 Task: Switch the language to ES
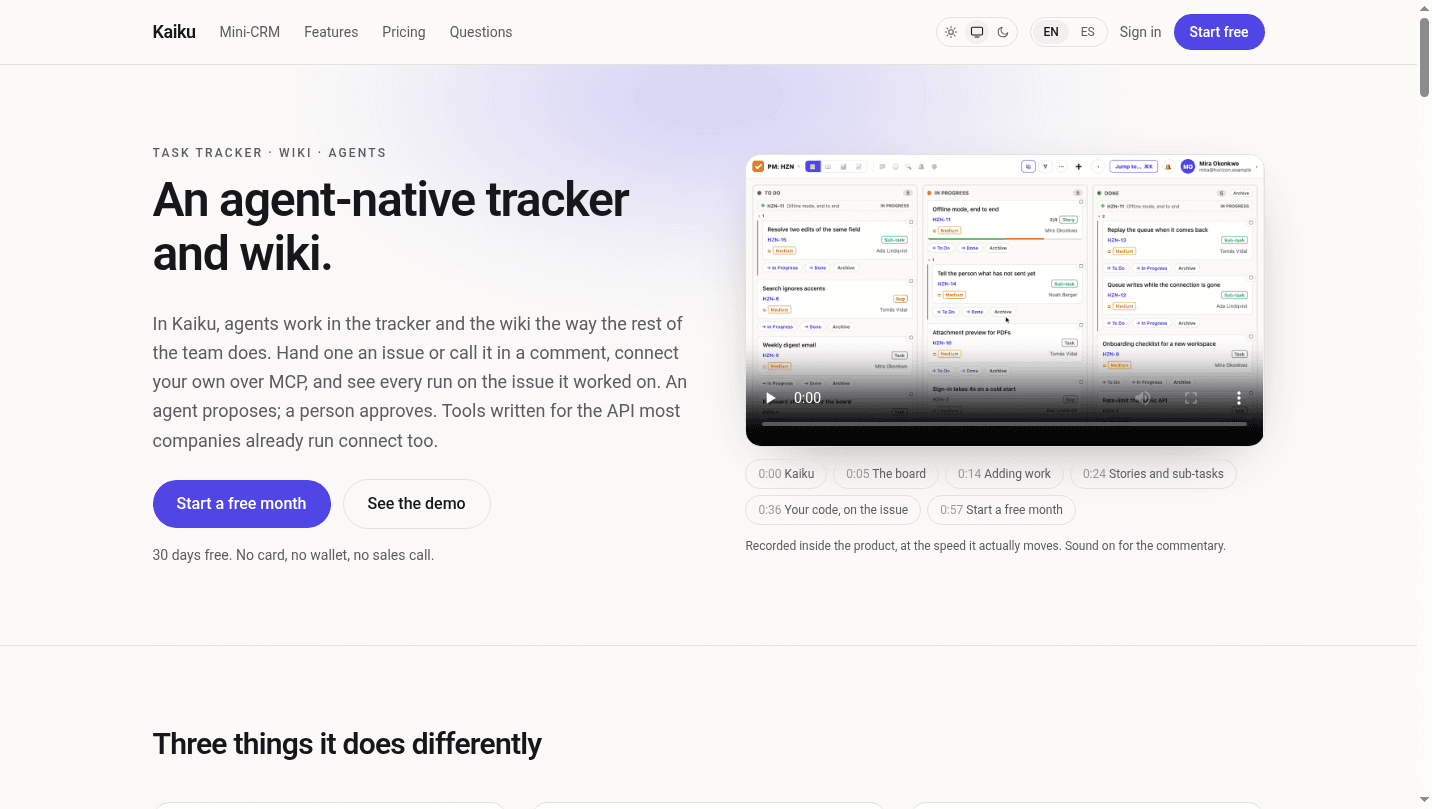pos(1088,32)
